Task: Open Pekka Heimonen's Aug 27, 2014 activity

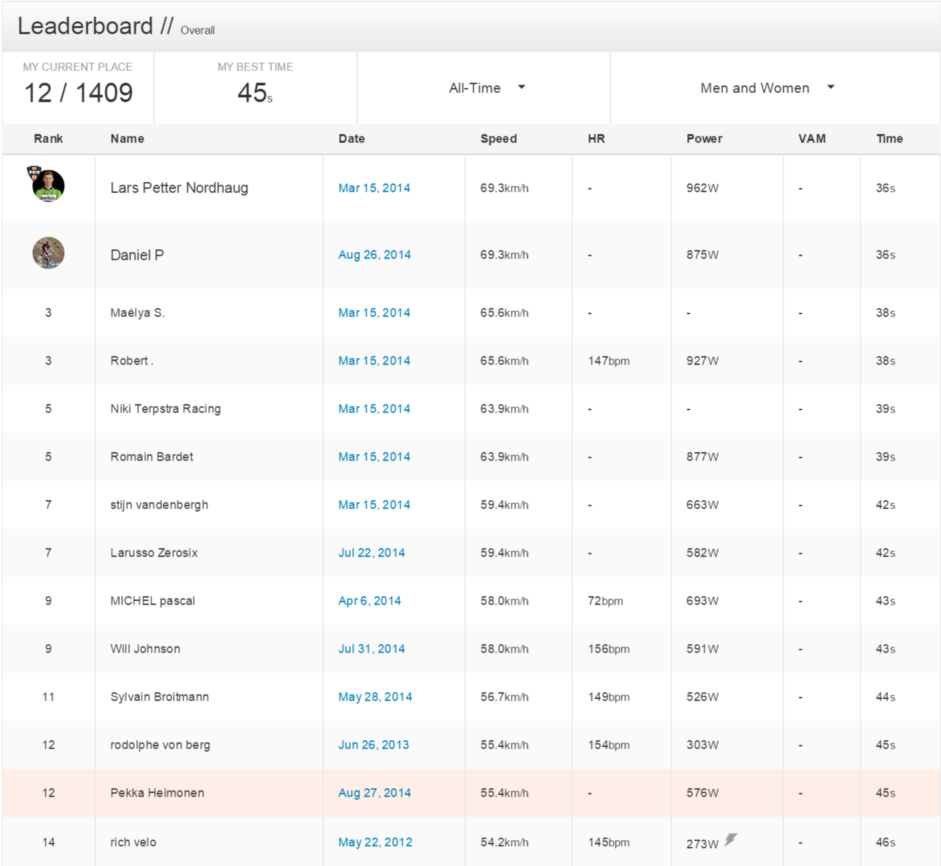Action: (x=374, y=793)
